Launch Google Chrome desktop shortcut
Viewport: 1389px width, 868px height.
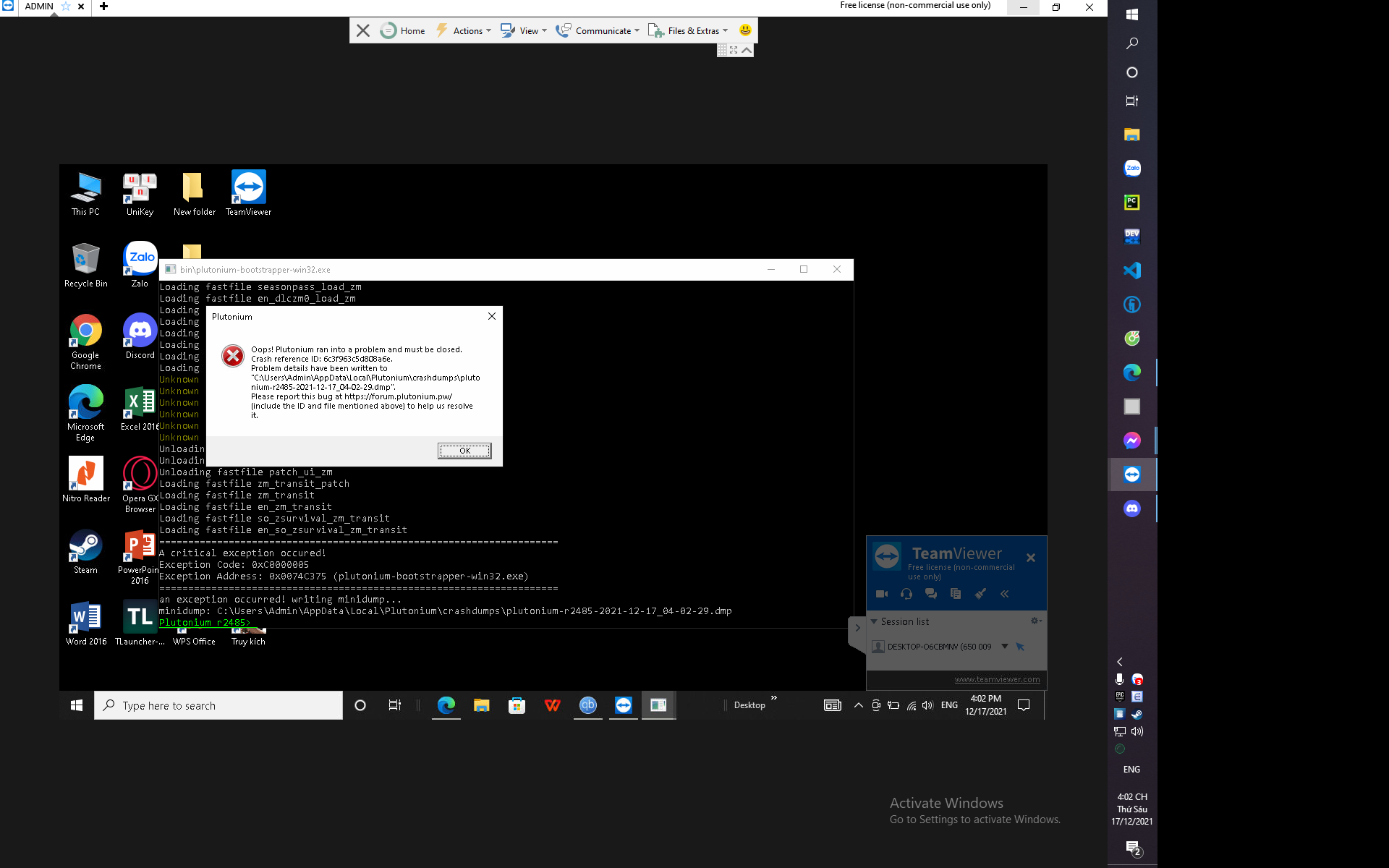(x=85, y=342)
